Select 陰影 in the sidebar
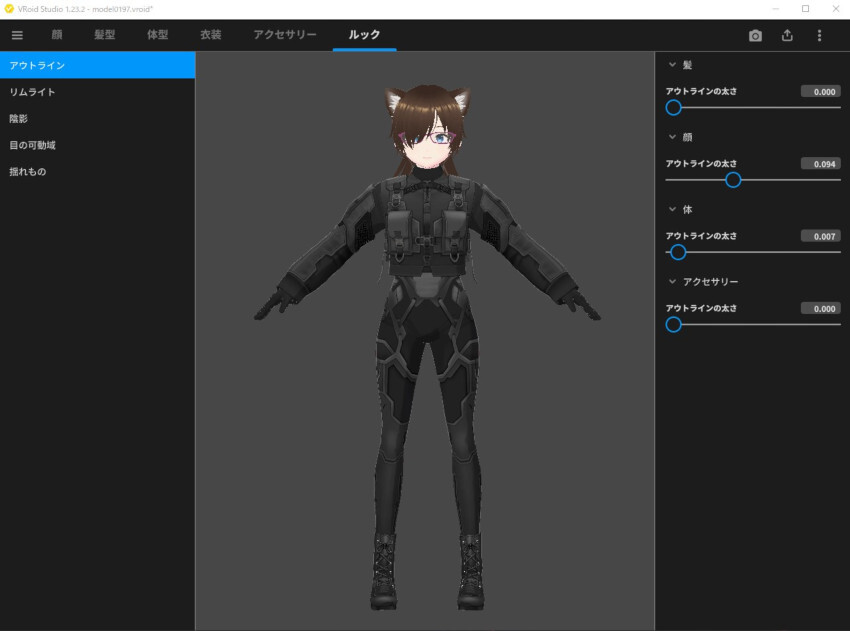 (x=19, y=118)
